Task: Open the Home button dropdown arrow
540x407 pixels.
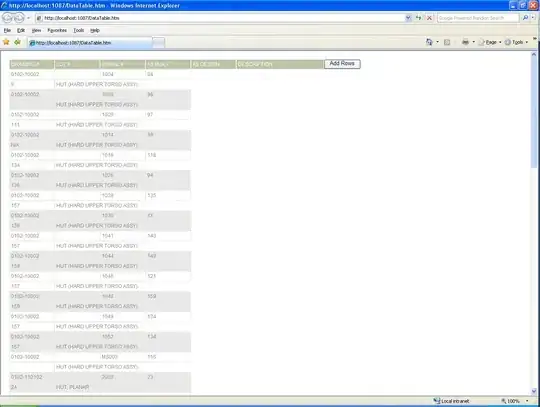Action: [437, 42]
